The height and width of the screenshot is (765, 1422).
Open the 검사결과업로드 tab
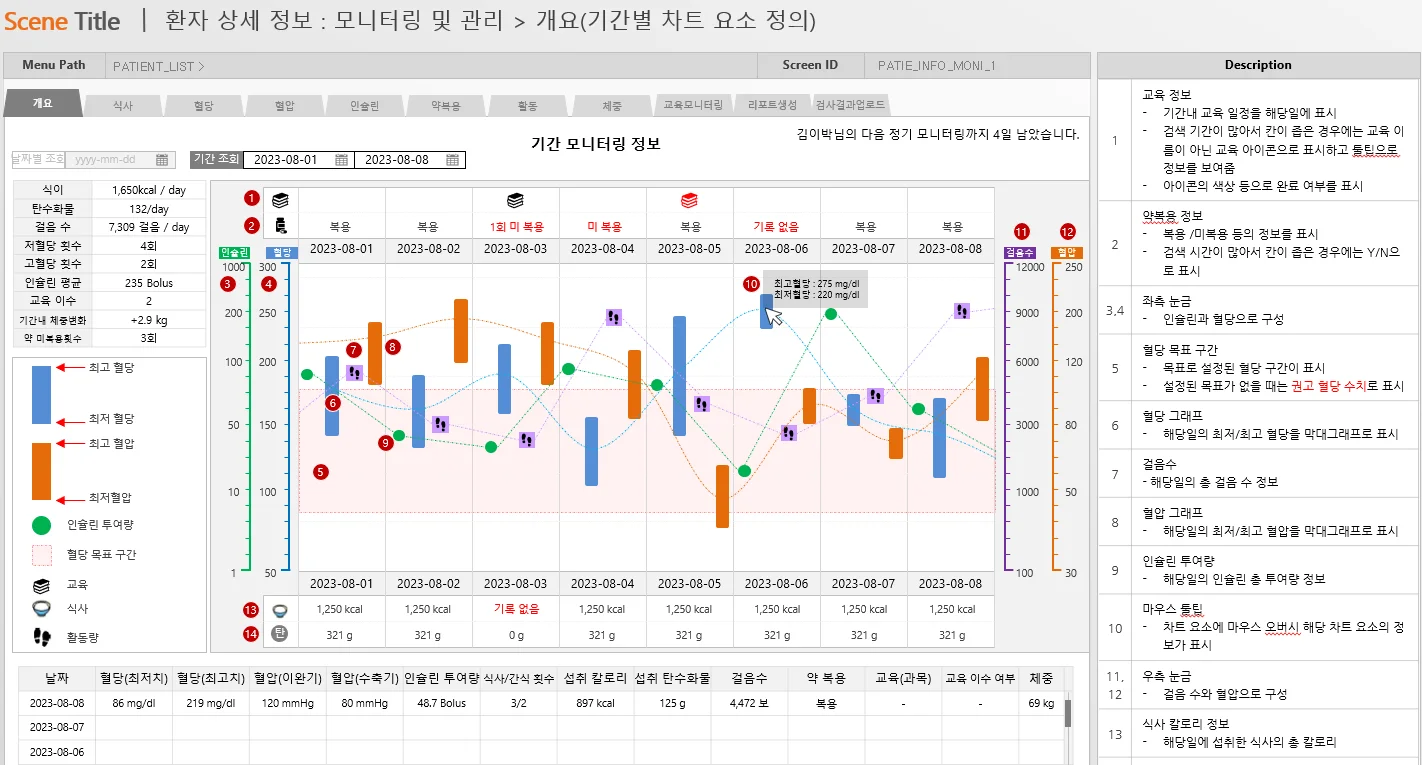click(x=850, y=105)
